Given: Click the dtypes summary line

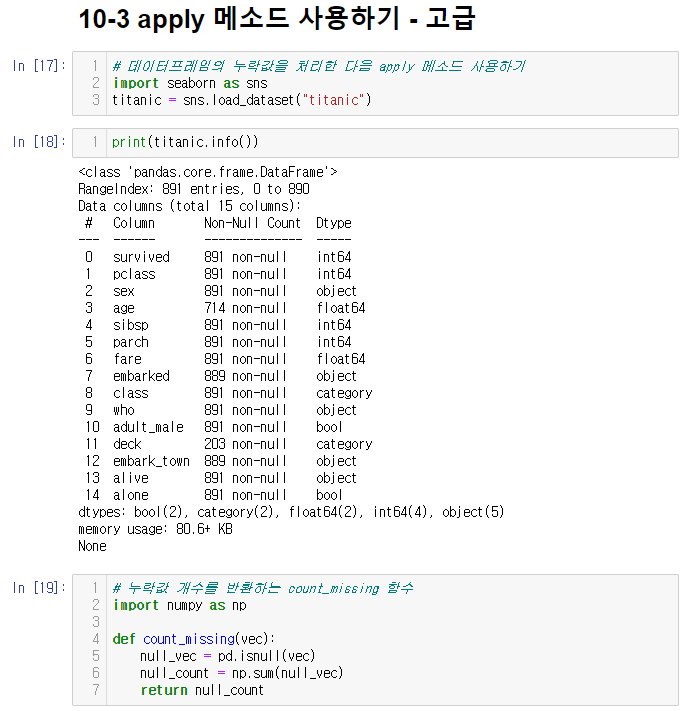Looking at the screenshot, I should coord(291,512).
